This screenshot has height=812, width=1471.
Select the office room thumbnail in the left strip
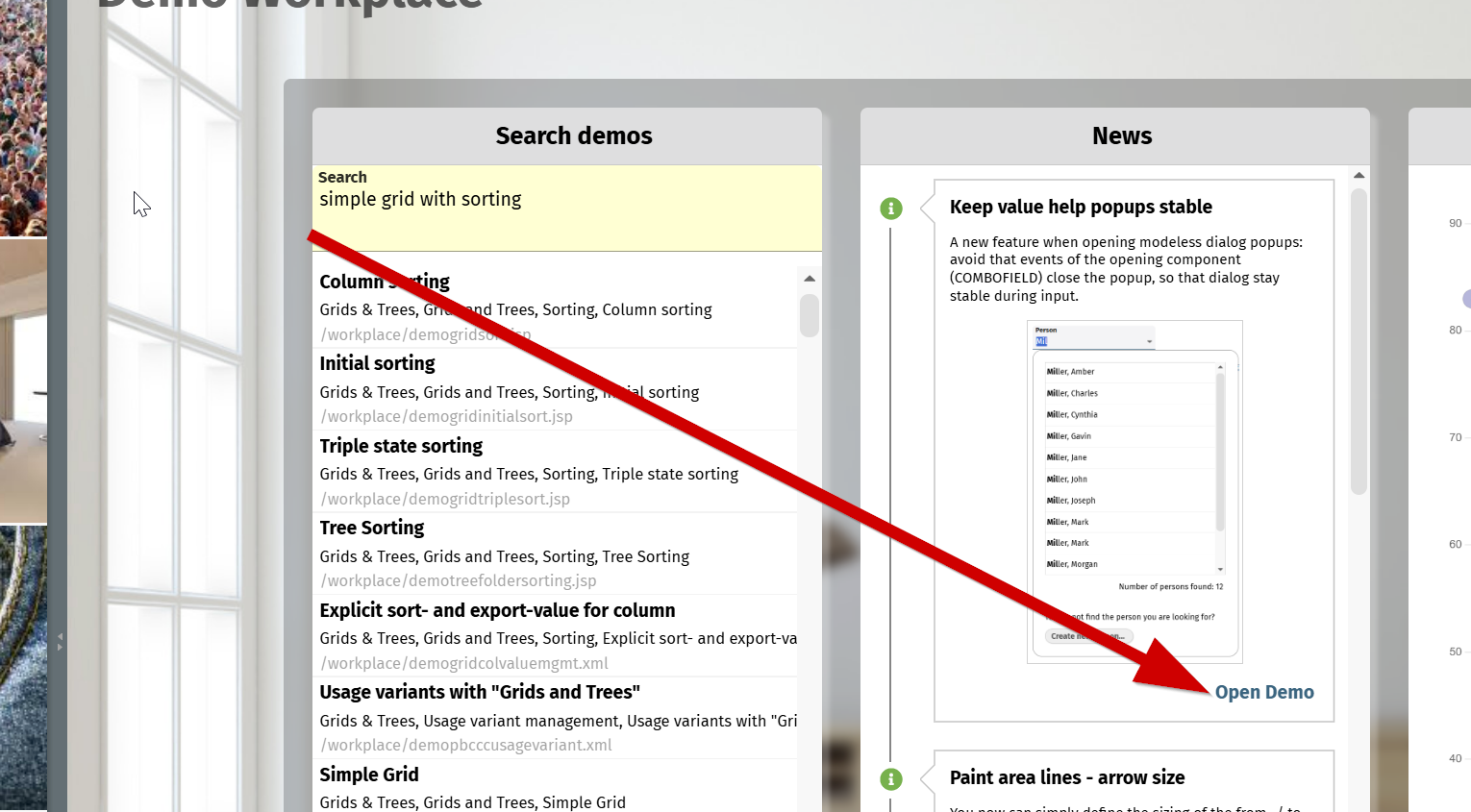(23, 380)
